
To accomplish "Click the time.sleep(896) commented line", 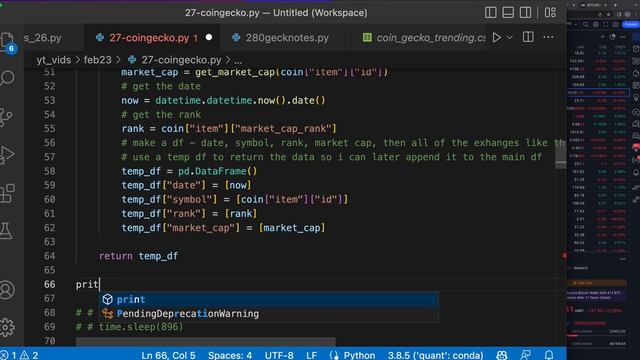I will pyautogui.click(x=130, y=327).
